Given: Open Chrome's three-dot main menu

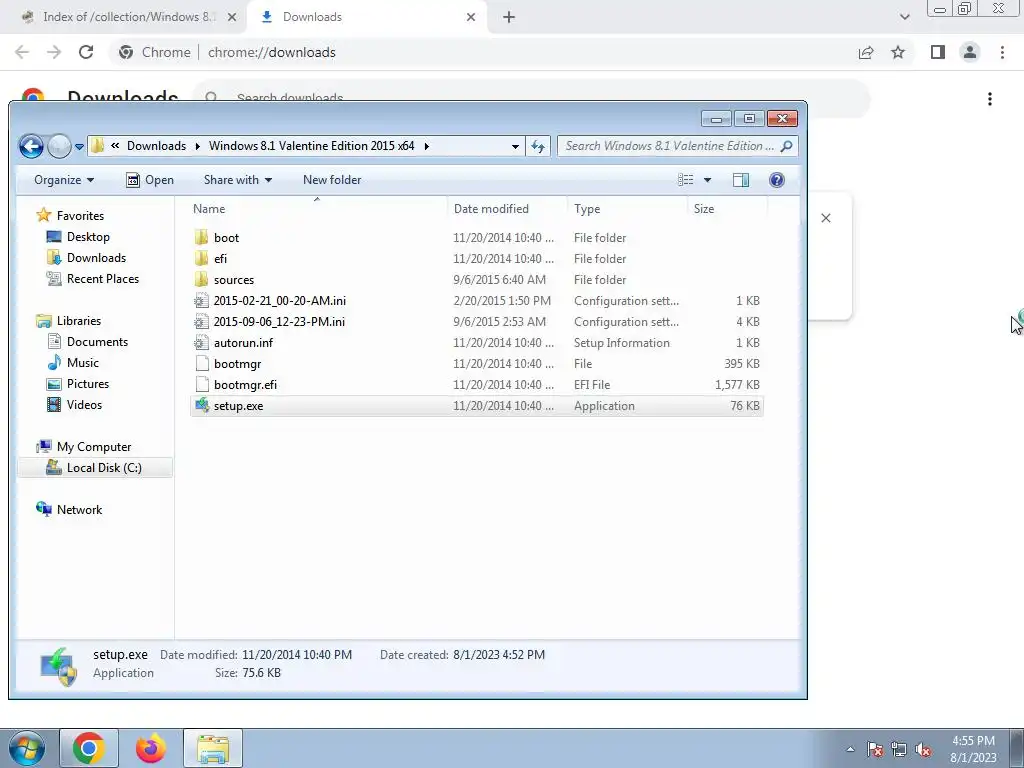Looking at the screenshot, I should pyautogui.click(x=1002, y=52).
